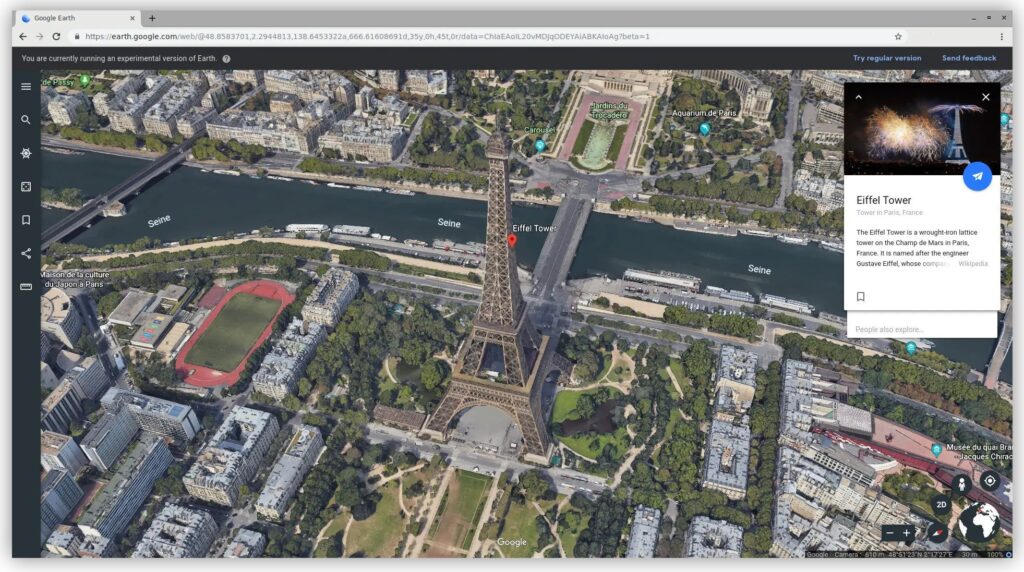Click the My Location target icon

coord(990,481)
